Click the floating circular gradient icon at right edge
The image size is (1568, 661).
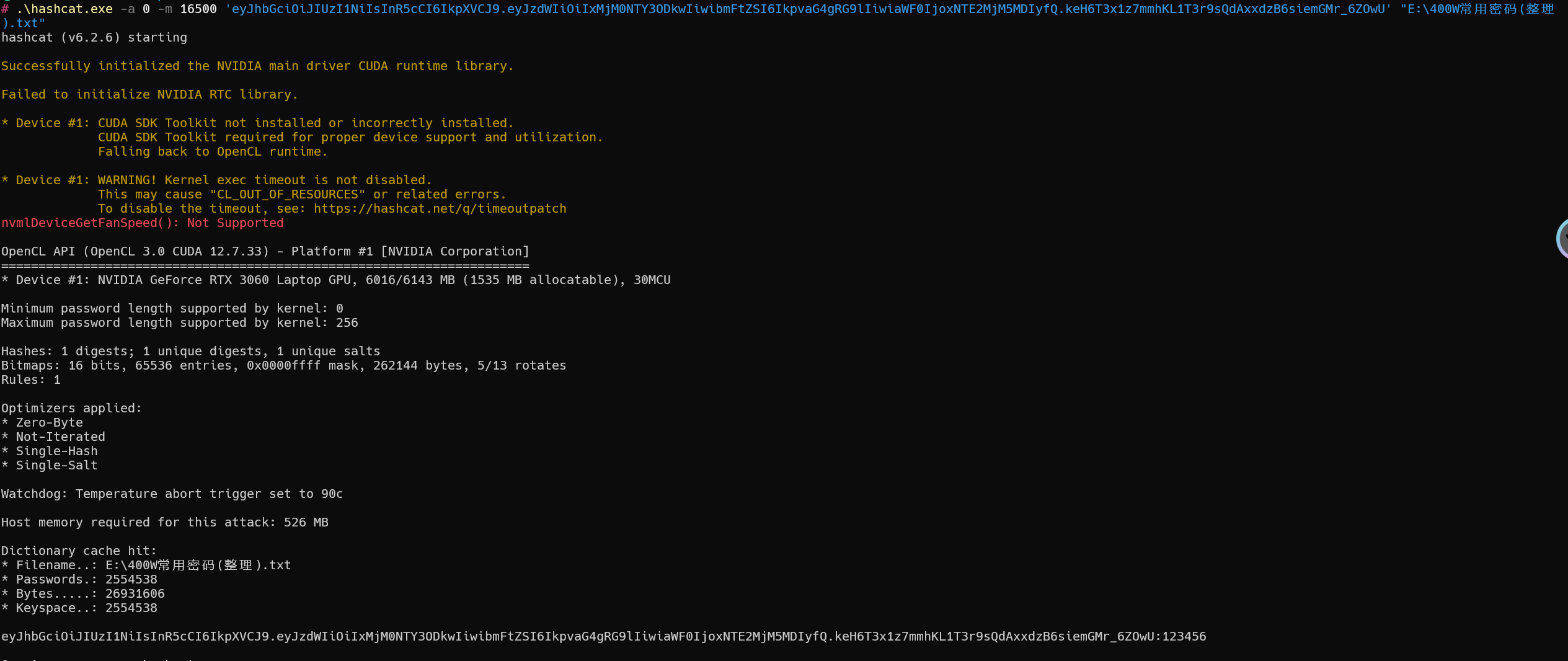click(x=1562, y=238)
